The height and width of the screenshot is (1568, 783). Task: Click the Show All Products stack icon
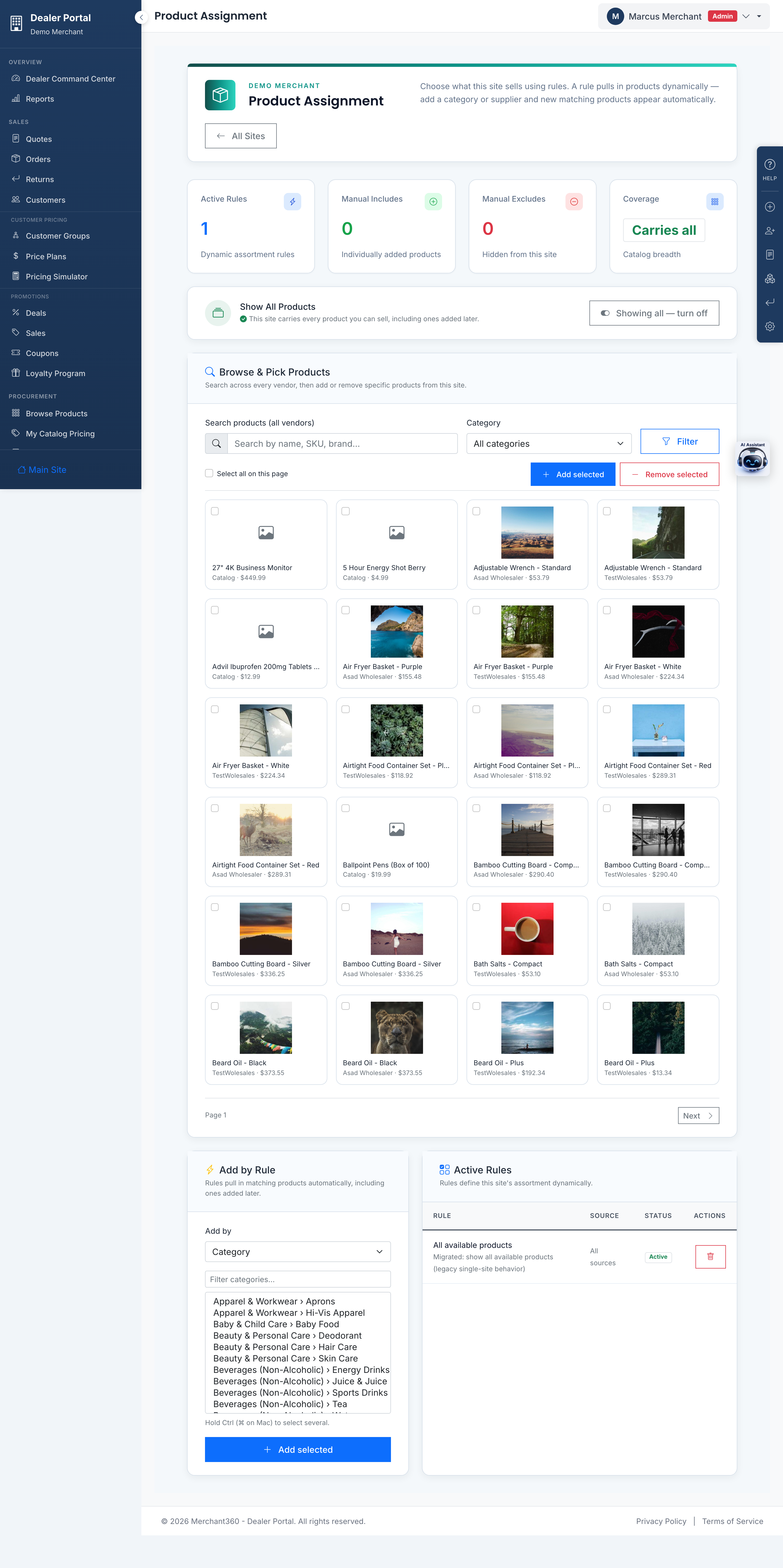click(218, 313)
